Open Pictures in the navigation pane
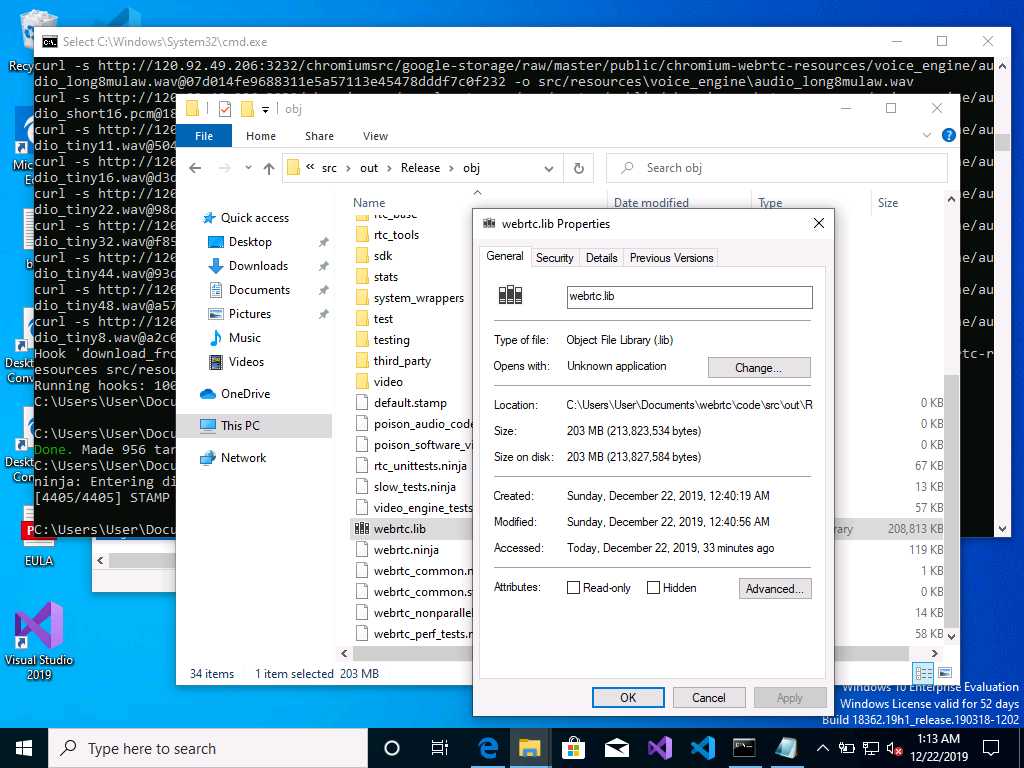 click(x=249, y=314)
